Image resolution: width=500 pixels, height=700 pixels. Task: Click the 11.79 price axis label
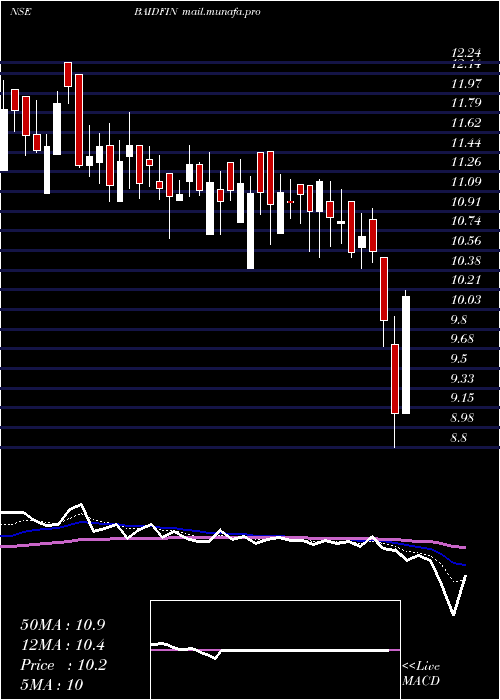pos(466,103)
